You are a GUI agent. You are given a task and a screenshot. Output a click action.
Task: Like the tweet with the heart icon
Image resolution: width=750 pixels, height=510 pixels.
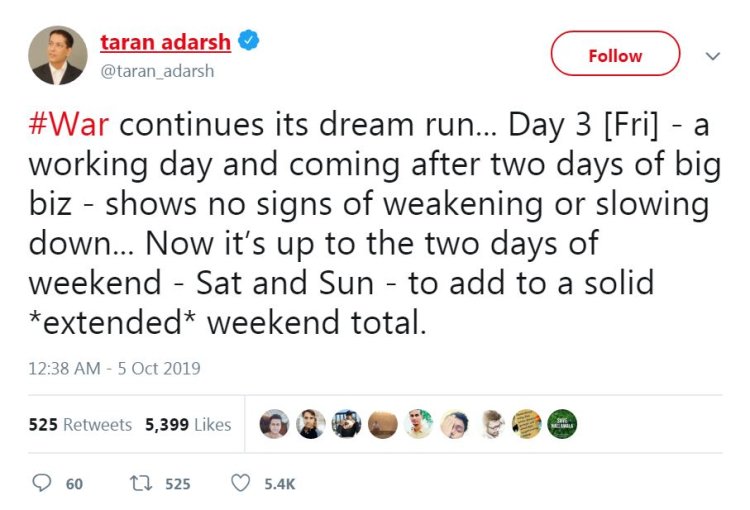click(x=240, y=483)
